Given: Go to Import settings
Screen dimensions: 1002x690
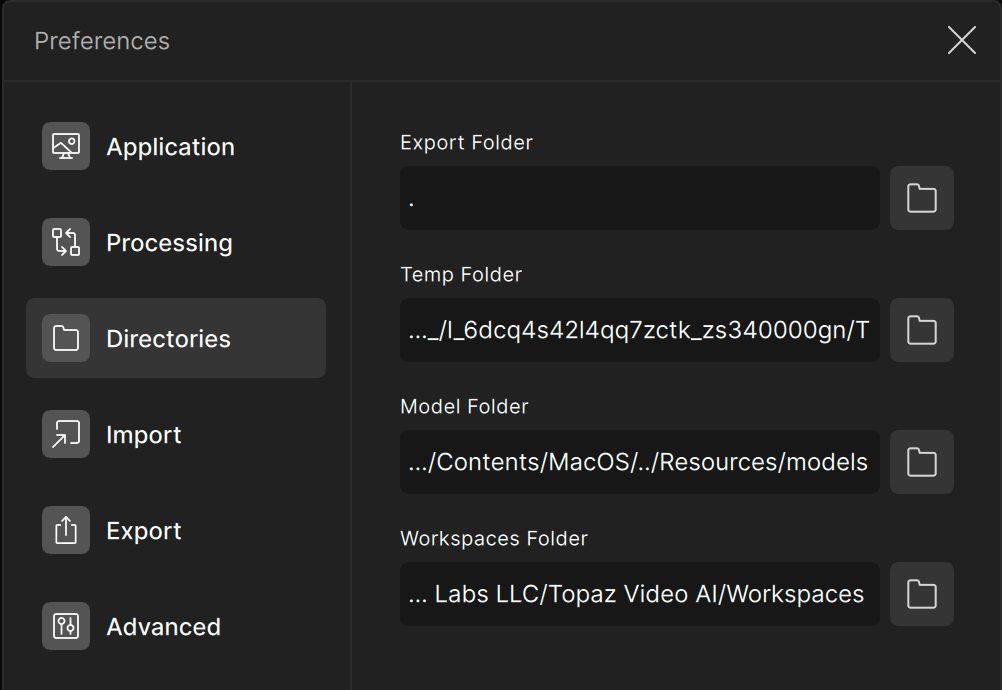Looking at the screenshot, I should [144, 435].
